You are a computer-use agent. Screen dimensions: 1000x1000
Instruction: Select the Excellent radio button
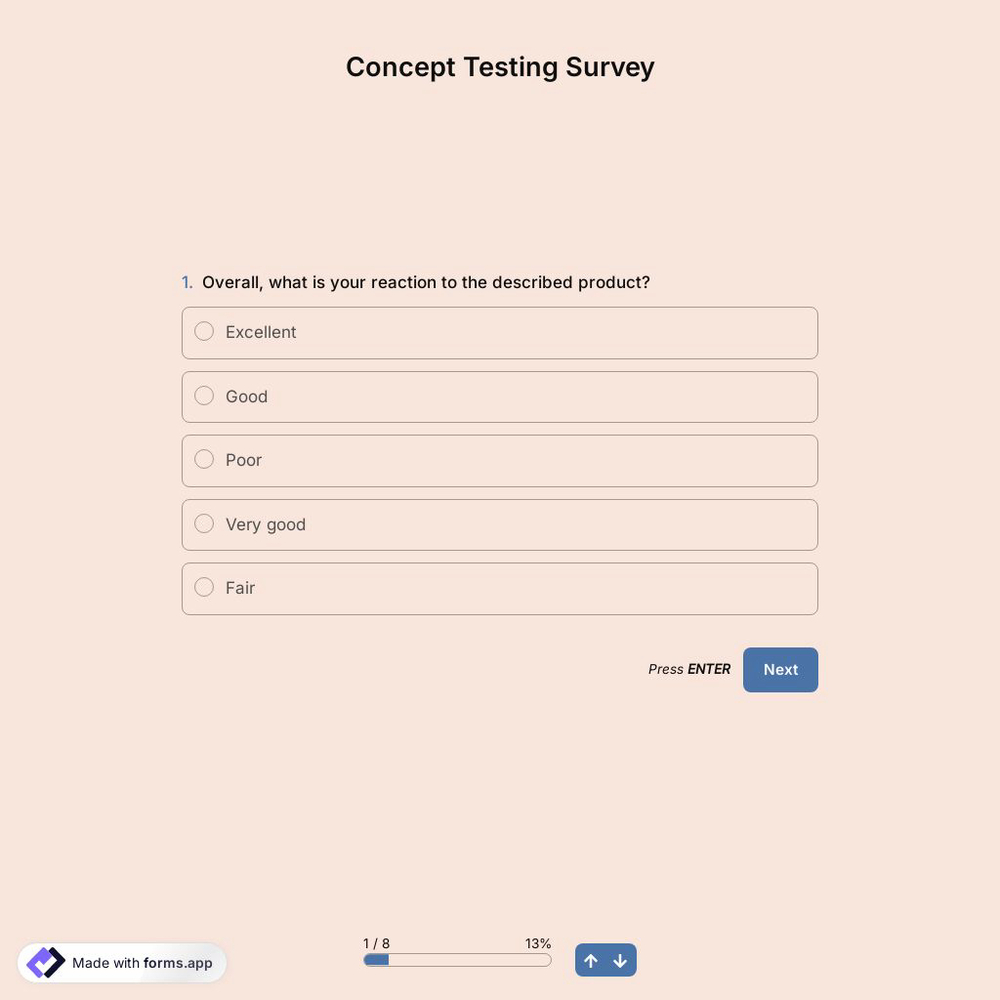click(204, 331)
